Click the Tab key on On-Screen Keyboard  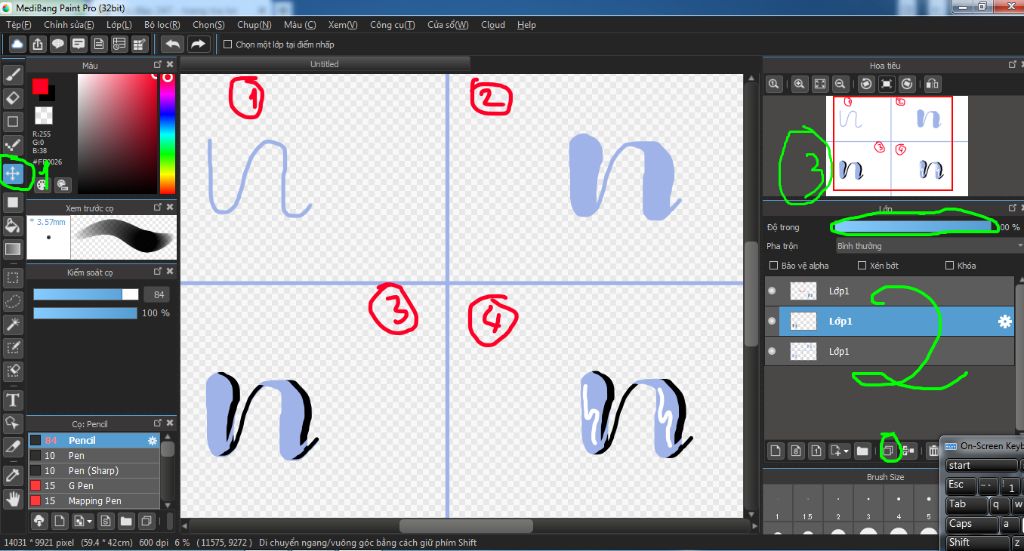point(966,505)
